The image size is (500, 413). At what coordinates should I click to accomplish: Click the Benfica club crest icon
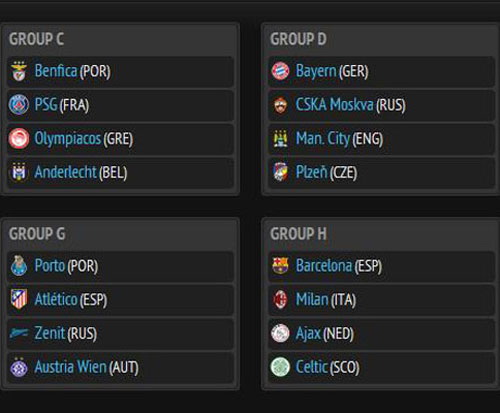click(x=19, y=71)
